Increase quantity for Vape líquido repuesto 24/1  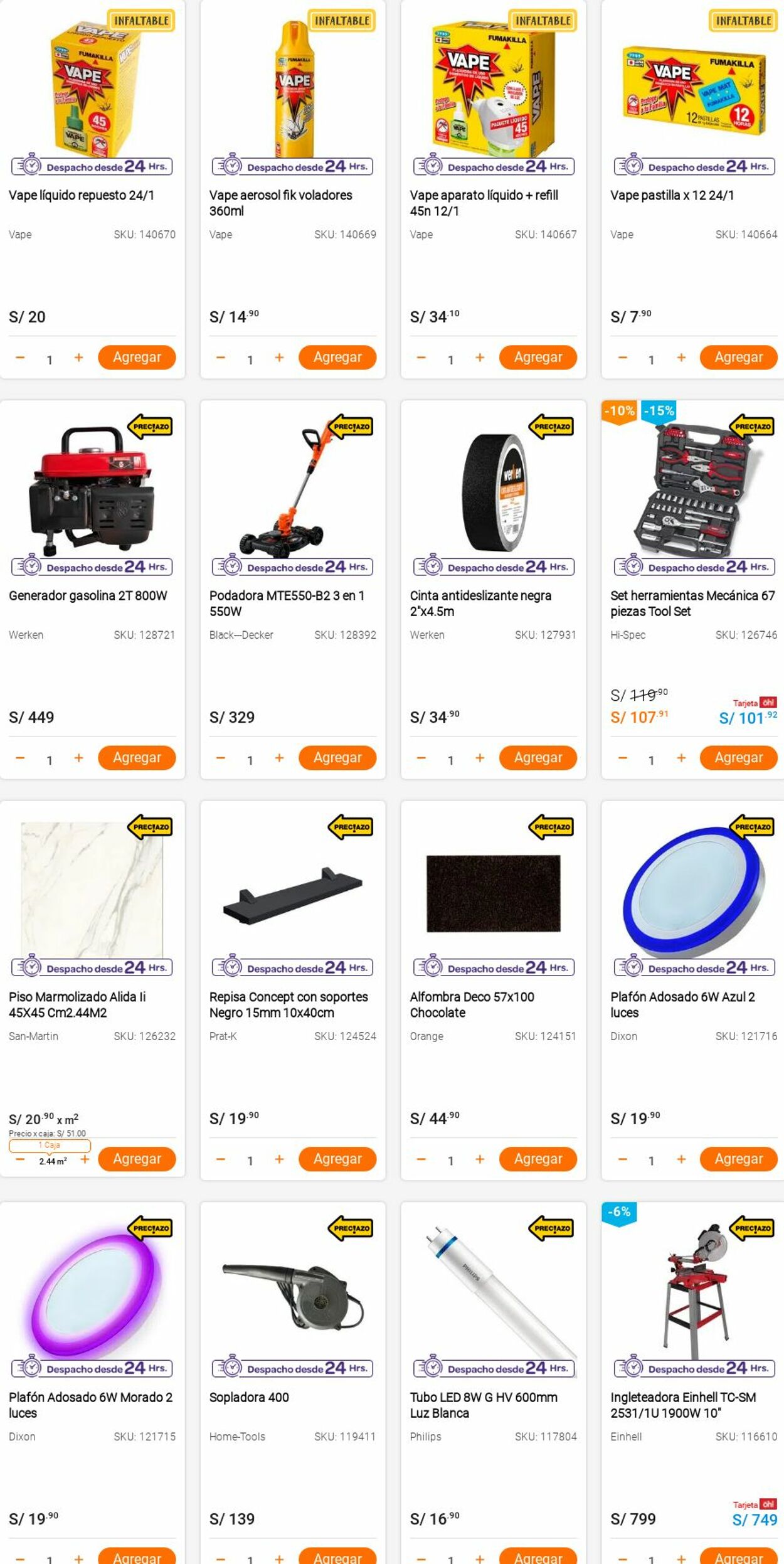tap(78, 358)
